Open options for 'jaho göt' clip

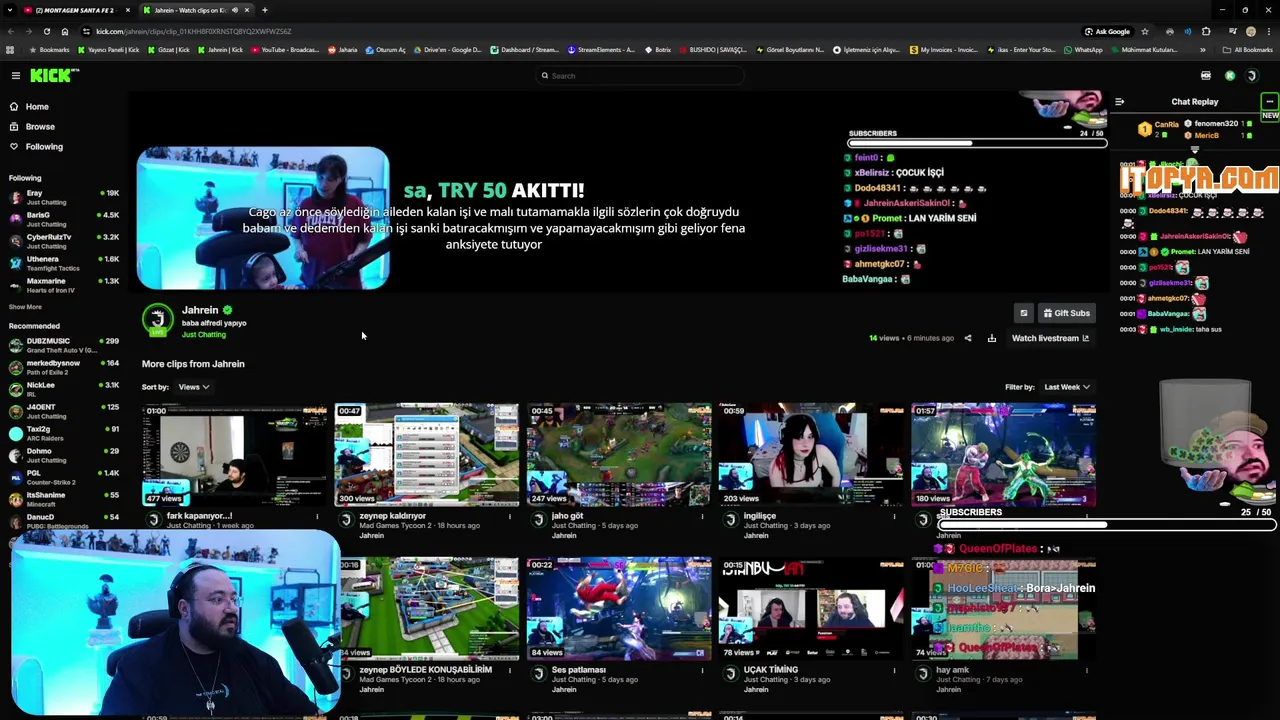pos(702,517)
